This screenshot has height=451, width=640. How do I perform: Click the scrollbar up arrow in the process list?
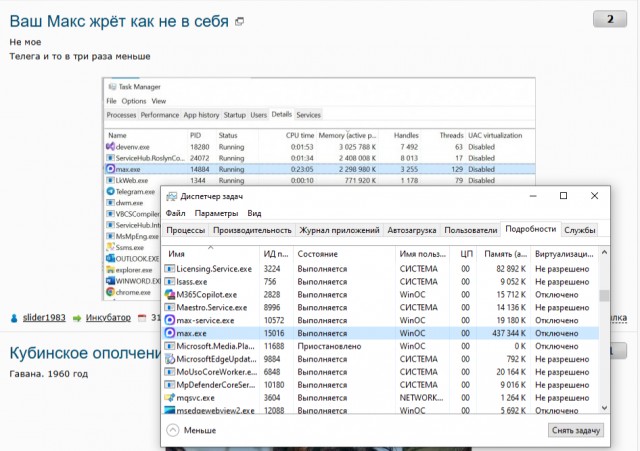pos(604,253)
